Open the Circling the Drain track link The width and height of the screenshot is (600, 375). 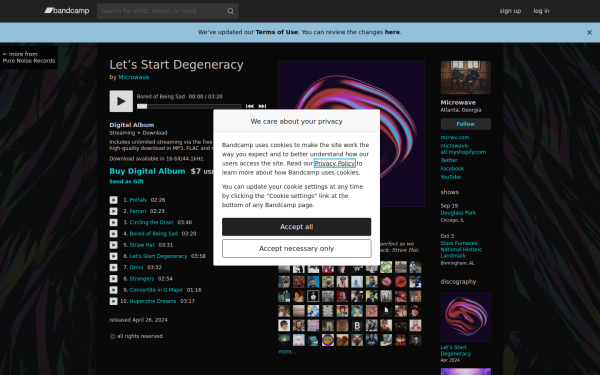pyautogui.click(x=151, y=222)
